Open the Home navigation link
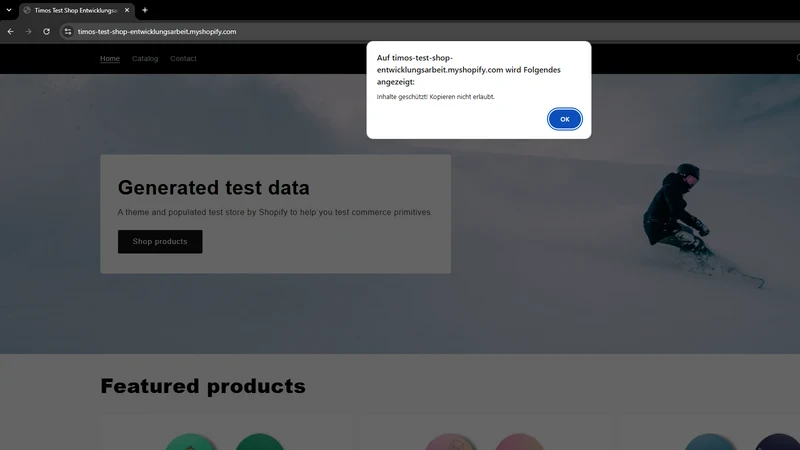Screen dimensions: 800x450 tap(110, 59)
